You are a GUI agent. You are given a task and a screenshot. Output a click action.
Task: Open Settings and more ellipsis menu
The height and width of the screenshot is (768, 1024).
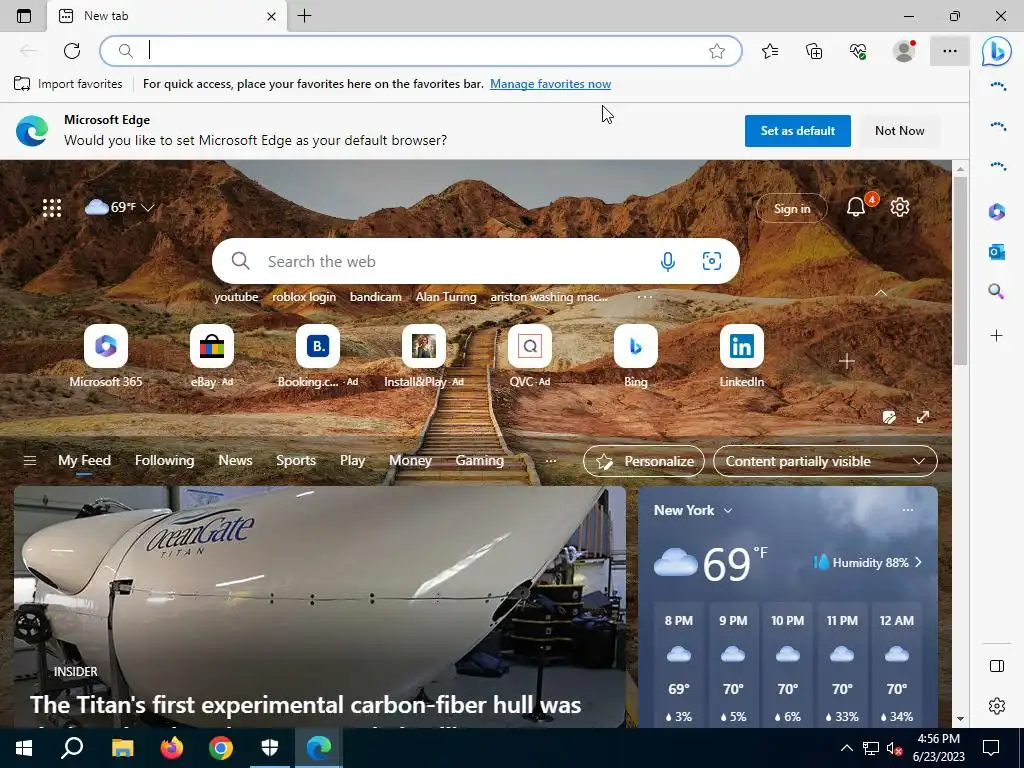coord(950,51)
